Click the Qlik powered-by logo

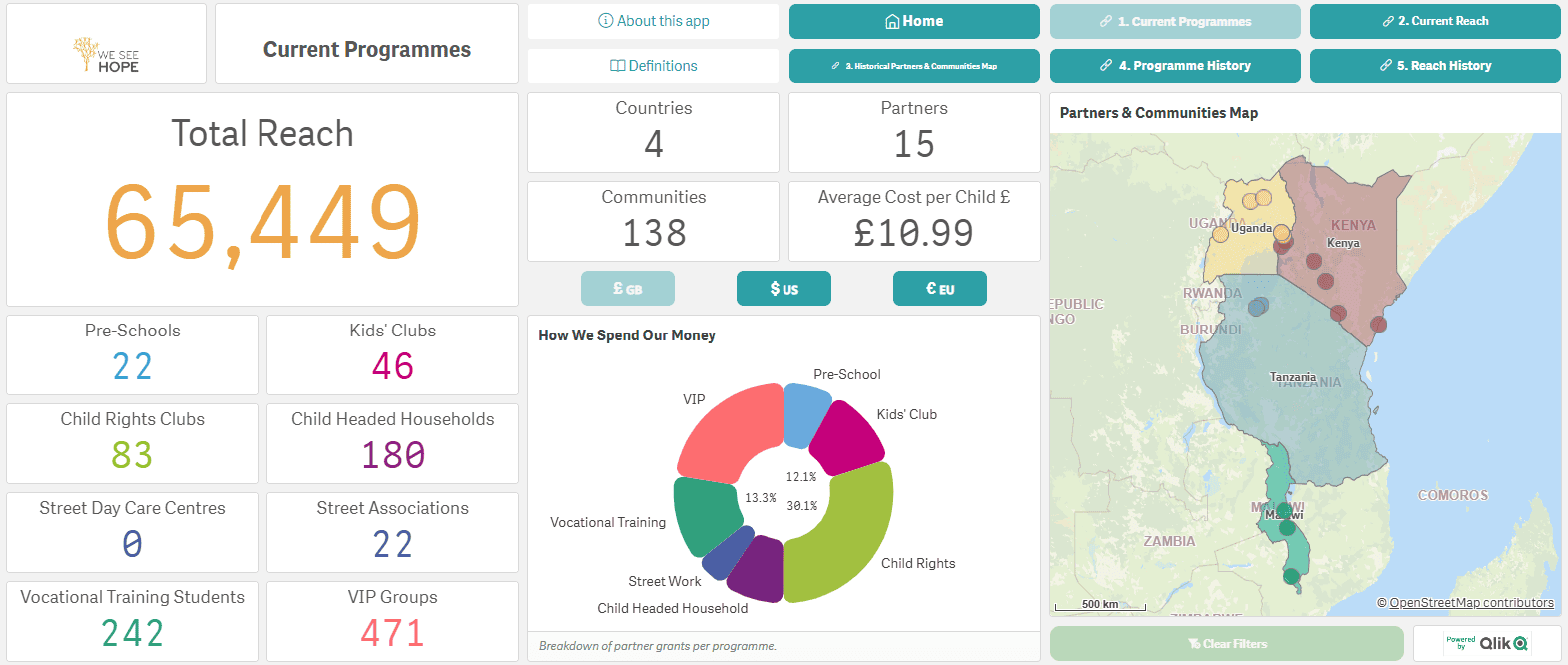[x=1487, y=643]
